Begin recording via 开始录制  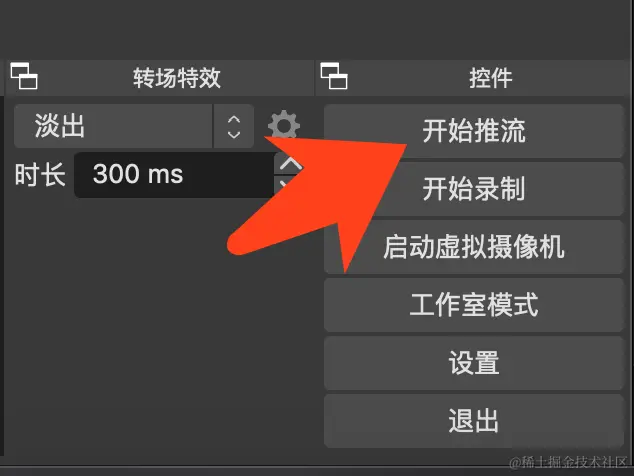pos(473,189)
